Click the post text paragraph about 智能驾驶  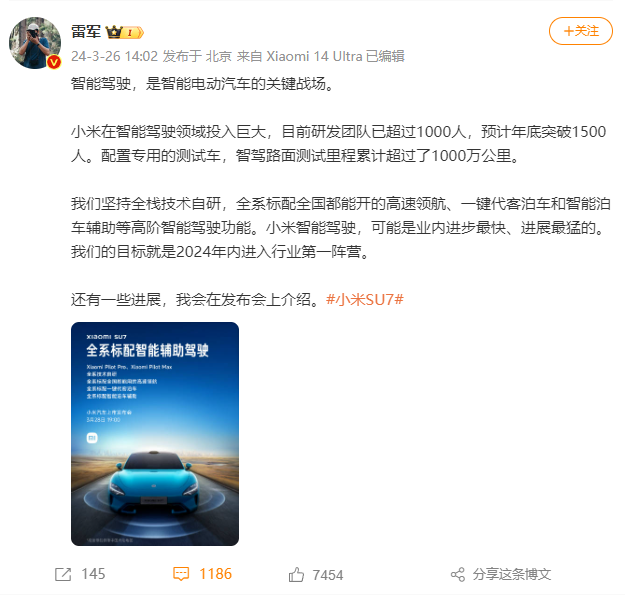click(202, 84)
